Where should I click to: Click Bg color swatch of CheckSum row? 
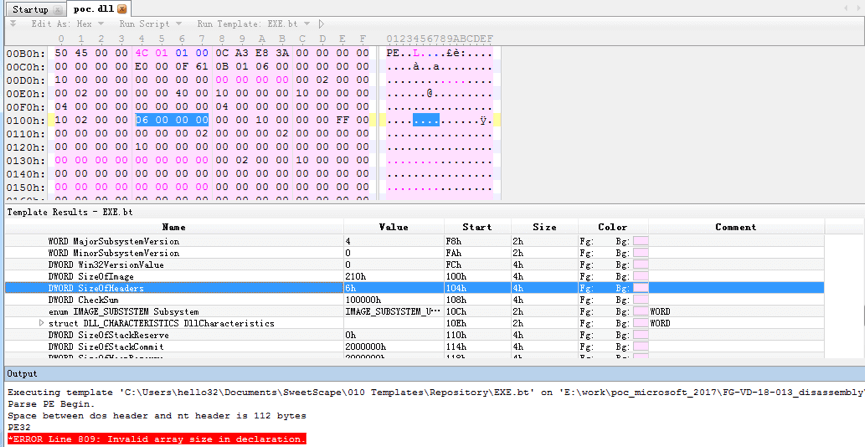pyautogui.click(x=640, y=300)
